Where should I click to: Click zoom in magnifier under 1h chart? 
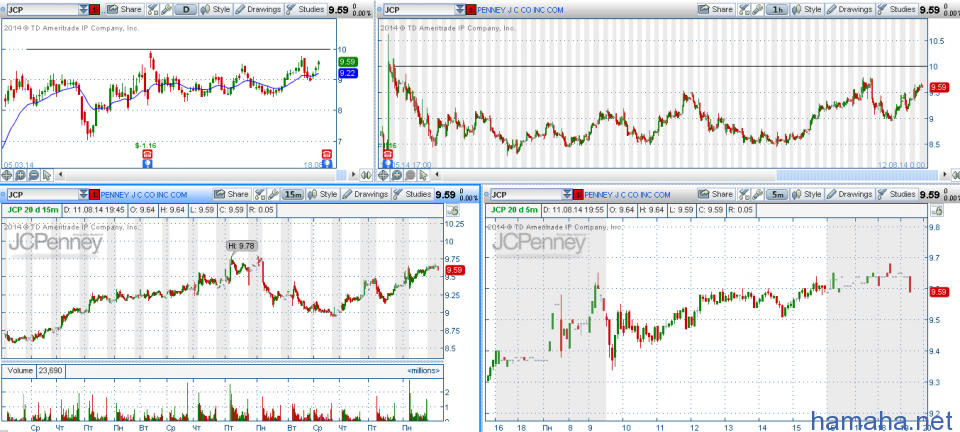pyautogui.click(x=396, y=175)
